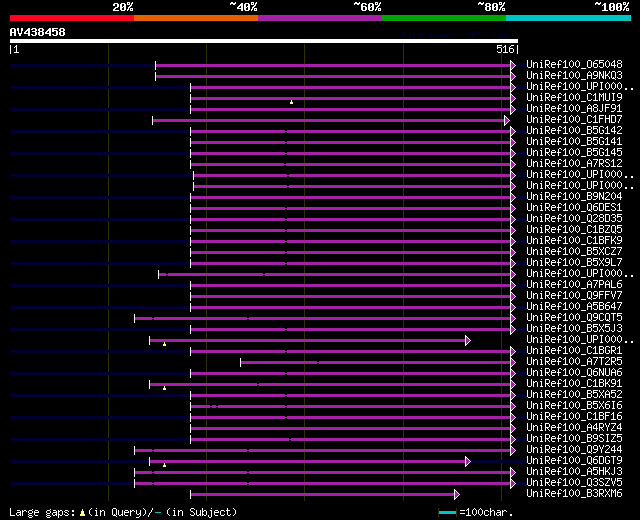Click the arrowhead ending the UniRef100_Q6DGT9 bar
640x520 pixels.
[468, 462]
